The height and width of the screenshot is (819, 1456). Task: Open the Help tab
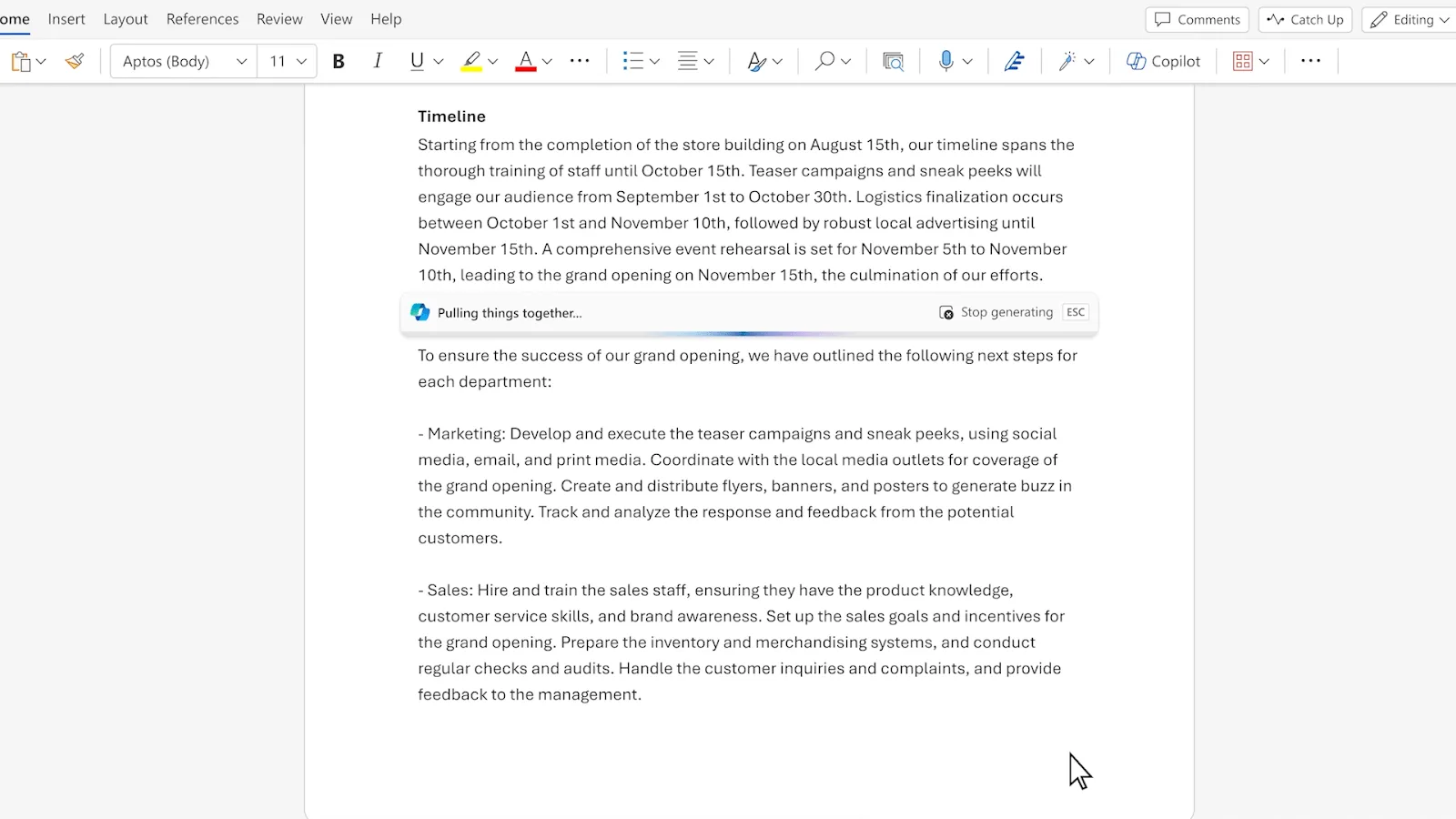coord(386,19)
